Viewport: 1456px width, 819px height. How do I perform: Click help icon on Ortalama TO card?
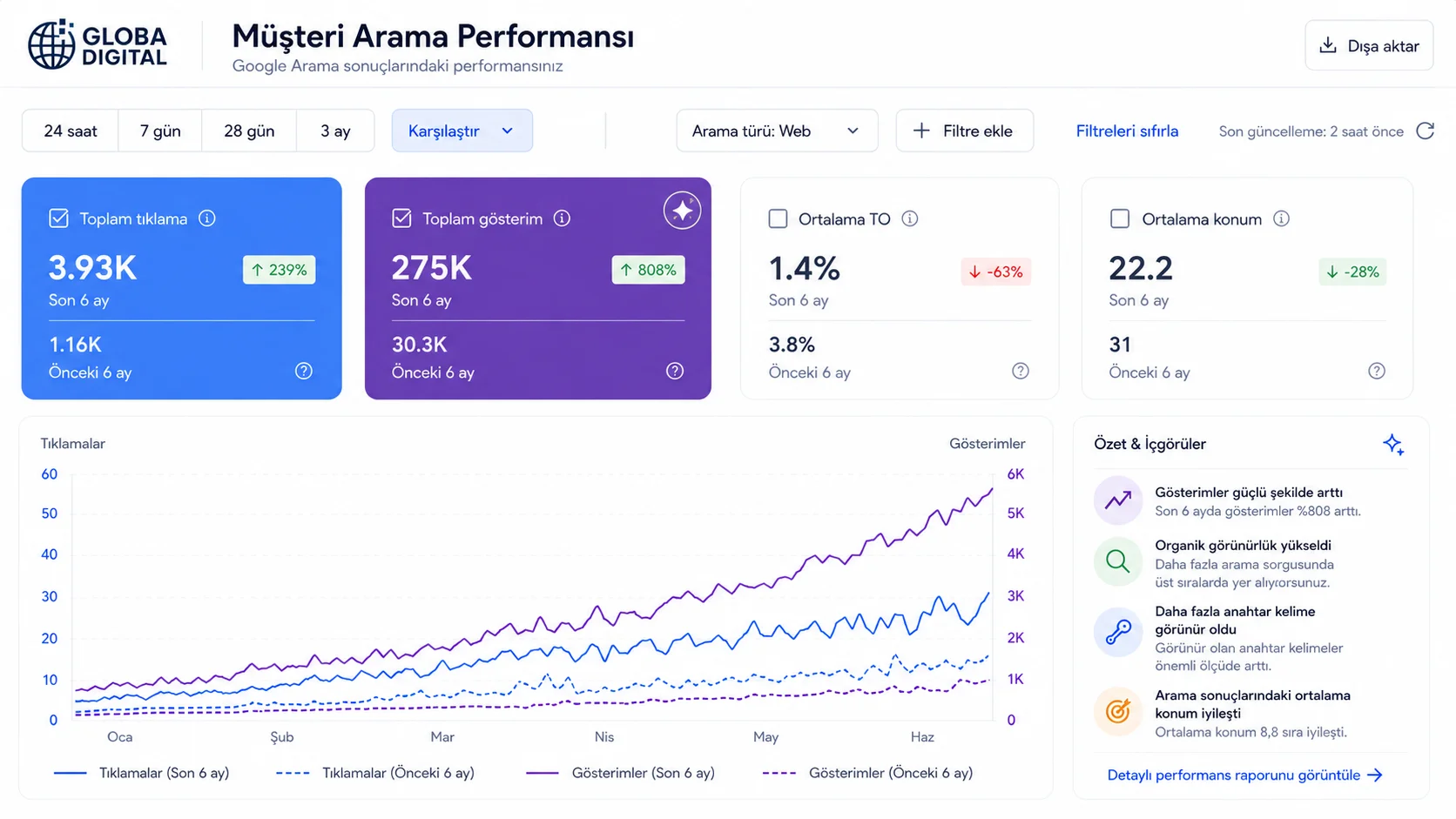[1021, 371]
